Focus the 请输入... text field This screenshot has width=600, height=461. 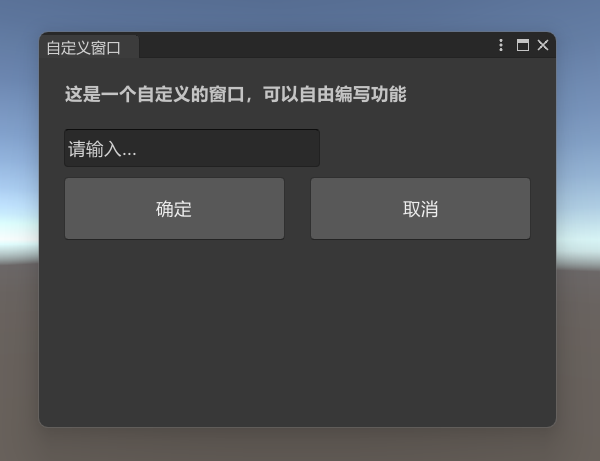(192, 148)
